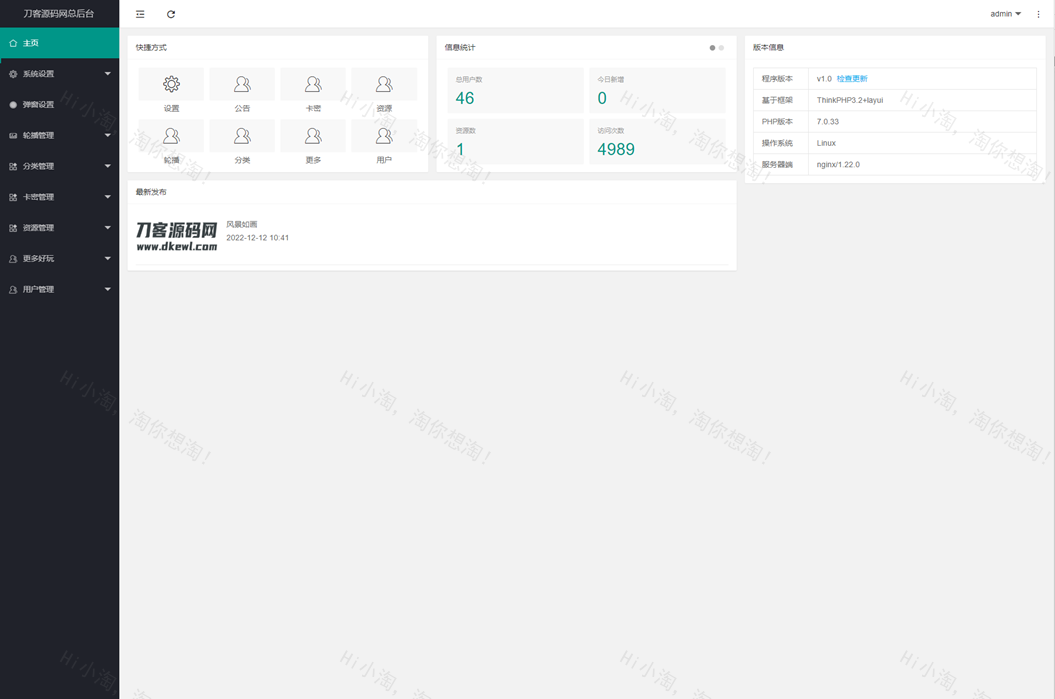Go to 主页 in the sidebar
Viewport: 1055px width, 699px height.
point(59,43)
